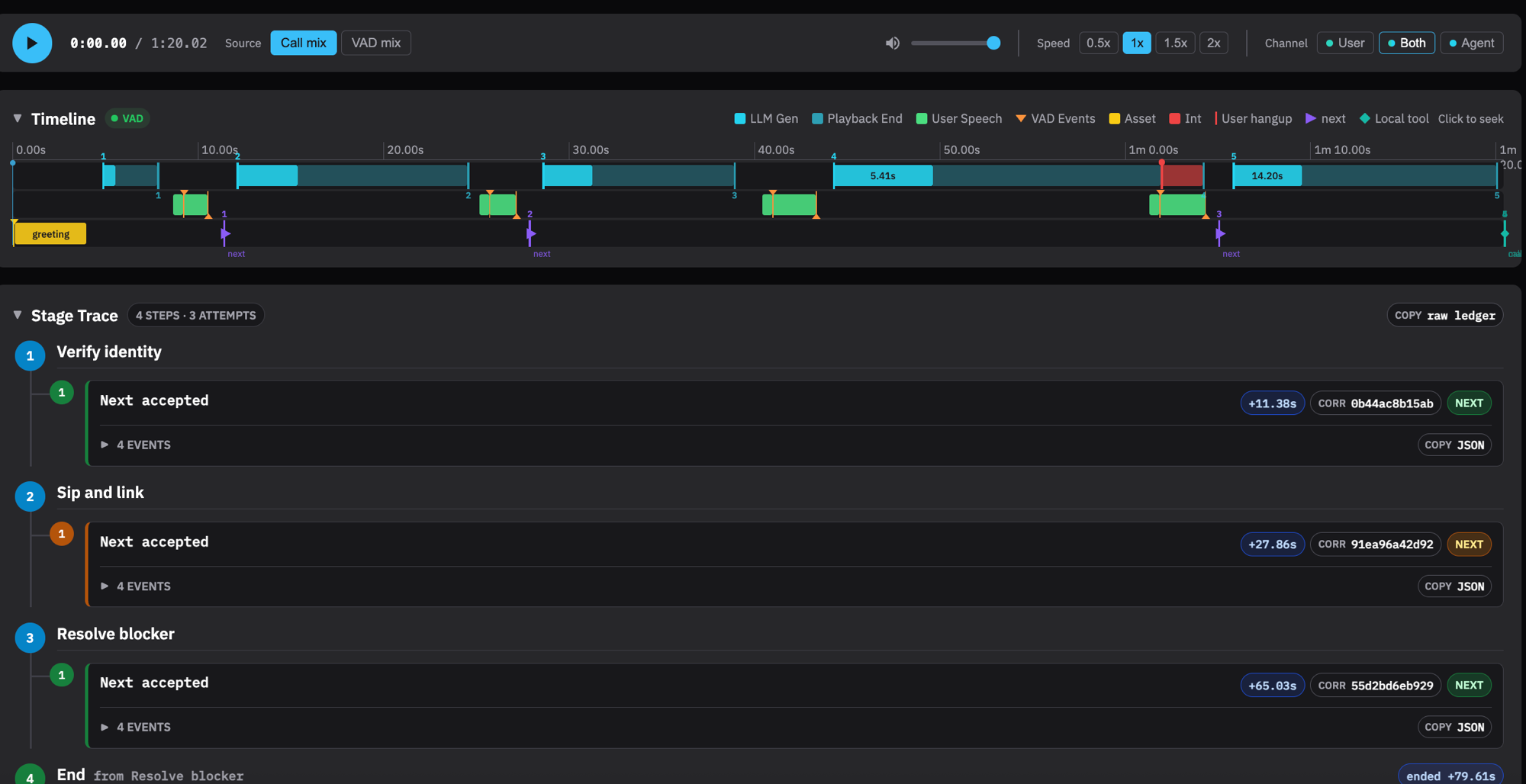Click the User Speech legend swatch
The height and width of the screenshot is (784, 1526).
921,118
